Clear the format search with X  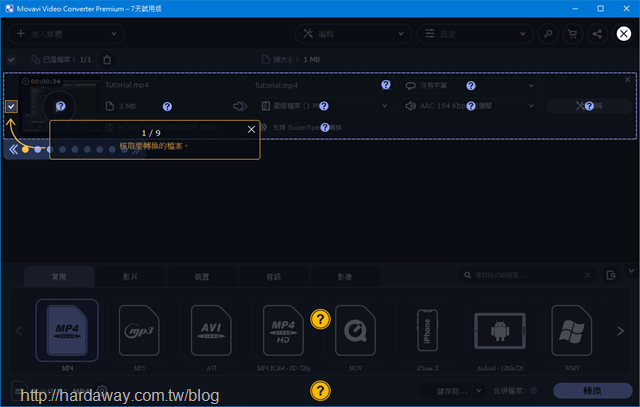click(x=587, y=275)
